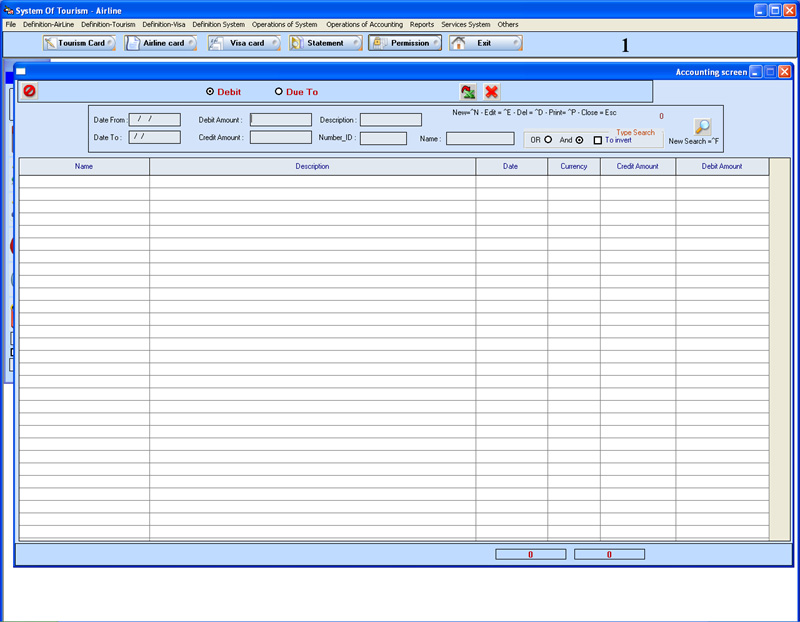Click the Debit Amount input field
800x622 pixels.
pos(281,120)
